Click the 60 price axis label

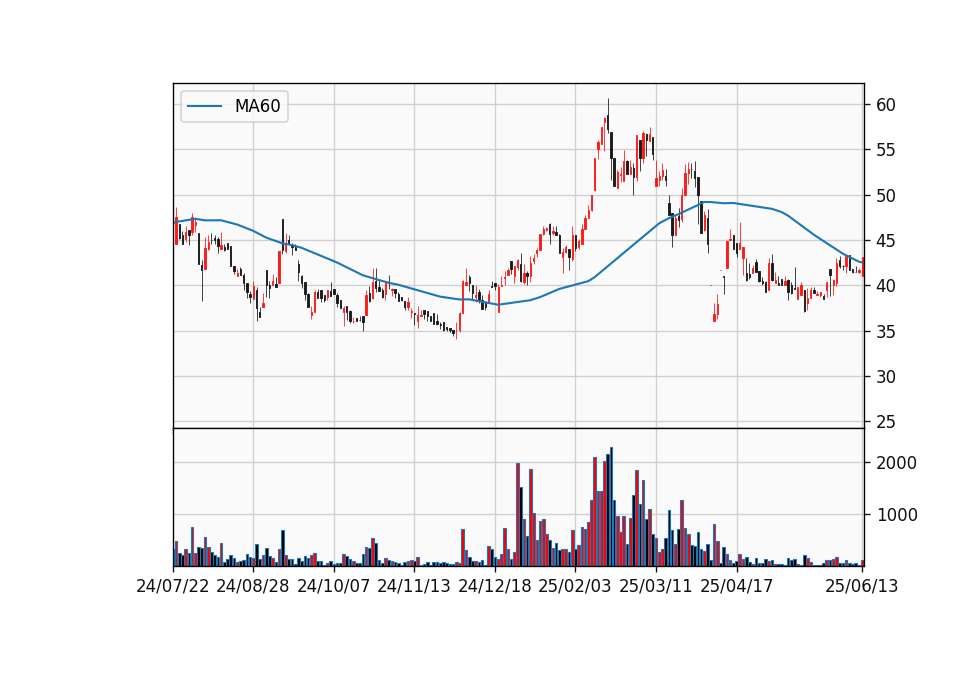[885, 105]
